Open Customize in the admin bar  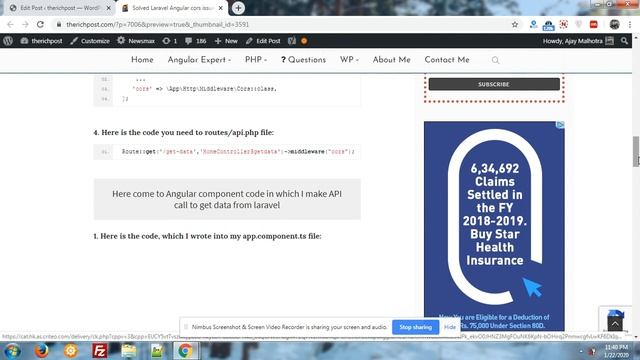(x=90, y=41)
